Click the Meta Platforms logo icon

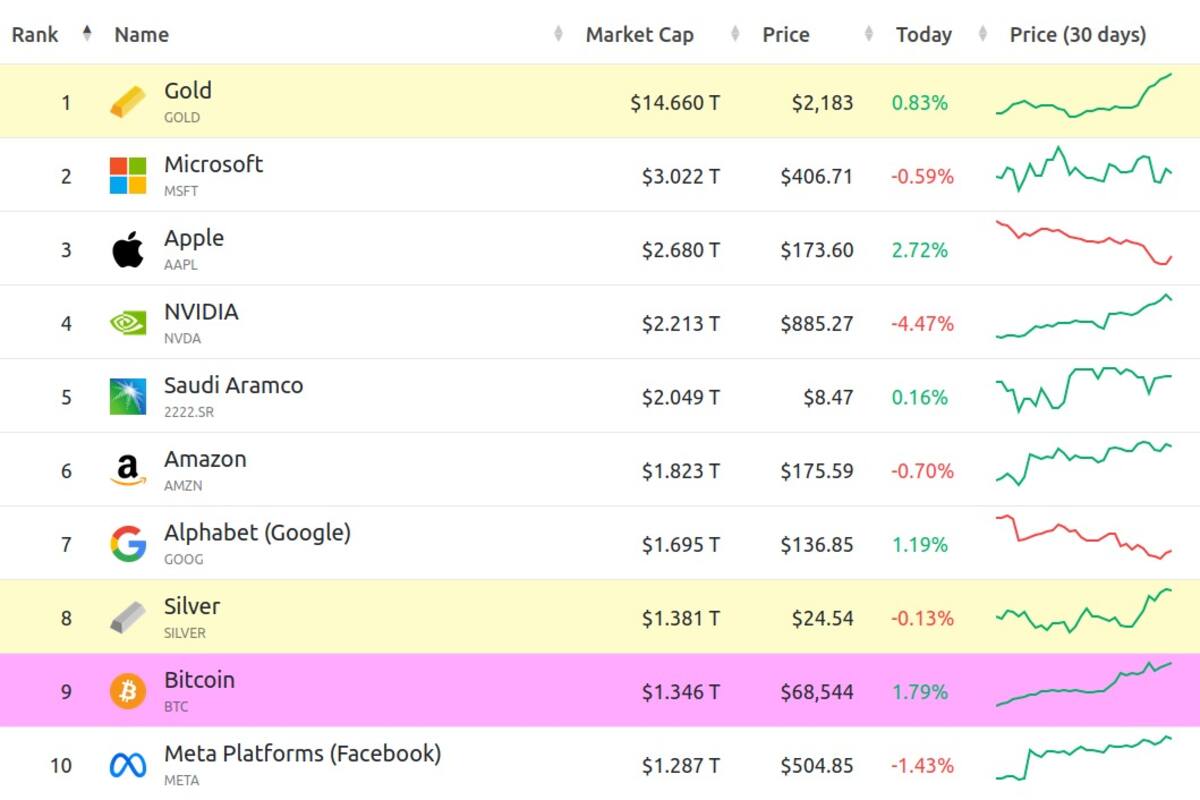pyautogui.click(x=128, y=765)
